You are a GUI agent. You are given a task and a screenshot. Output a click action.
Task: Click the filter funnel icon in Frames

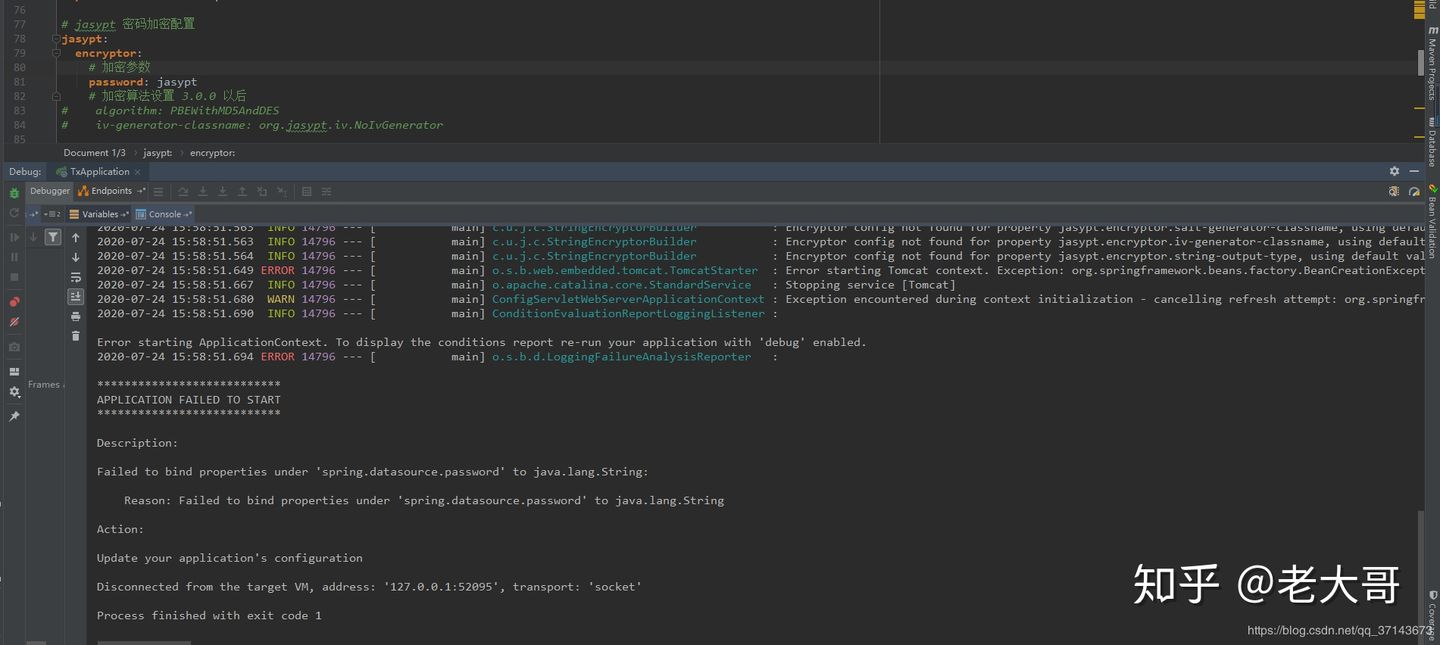pyautogui.click(x=52, y=237)
